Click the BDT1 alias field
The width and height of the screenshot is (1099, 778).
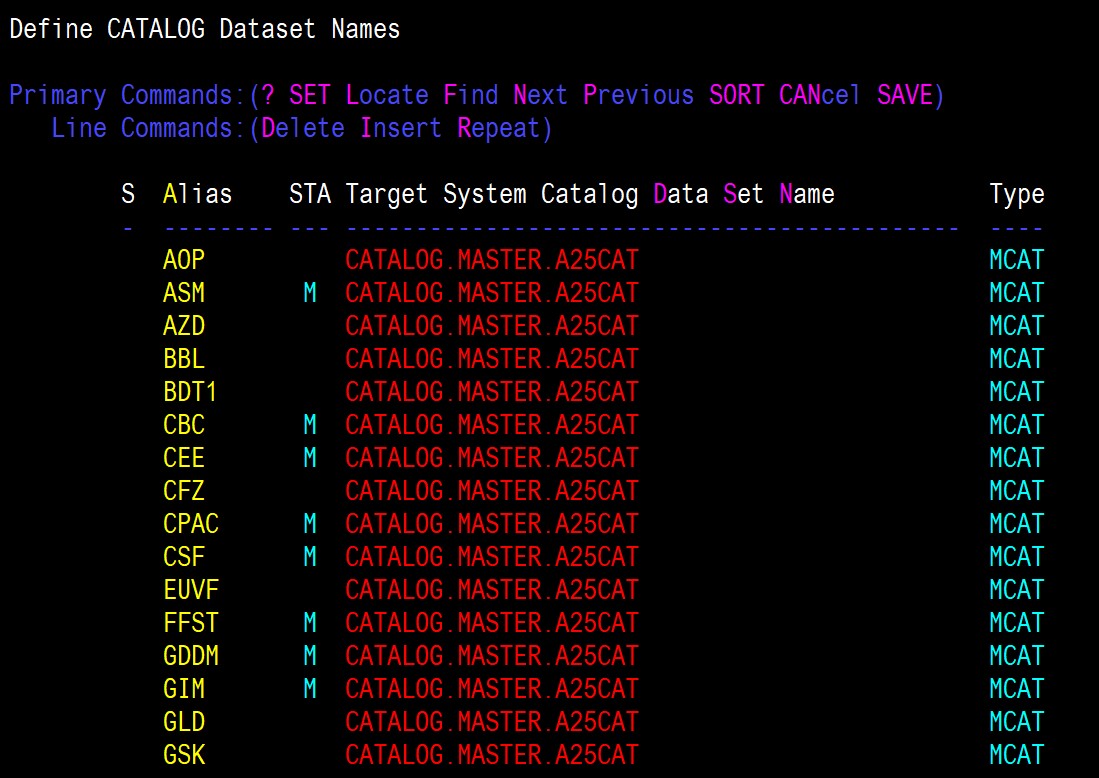tap(190, 392)
